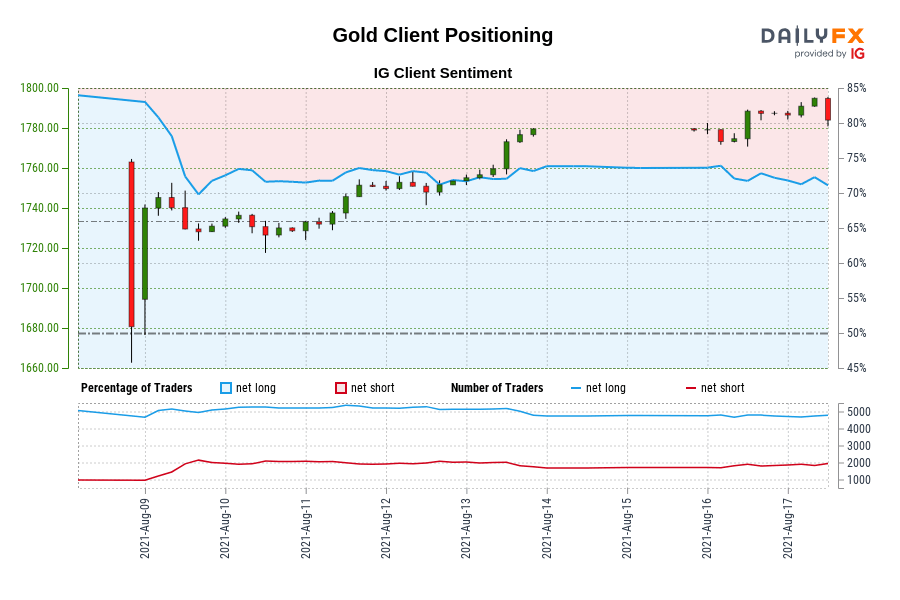Select the Gold Client Positioning title
Viewport: 900px width, 600px height.
pyautogui.click(x=442, y=35)
